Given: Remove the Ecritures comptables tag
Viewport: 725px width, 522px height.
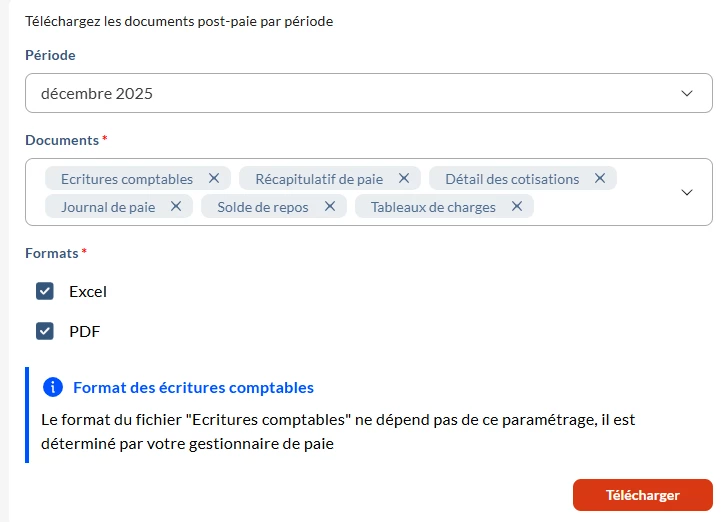Looking at the screenshot, I should click(x=214, y=179).
